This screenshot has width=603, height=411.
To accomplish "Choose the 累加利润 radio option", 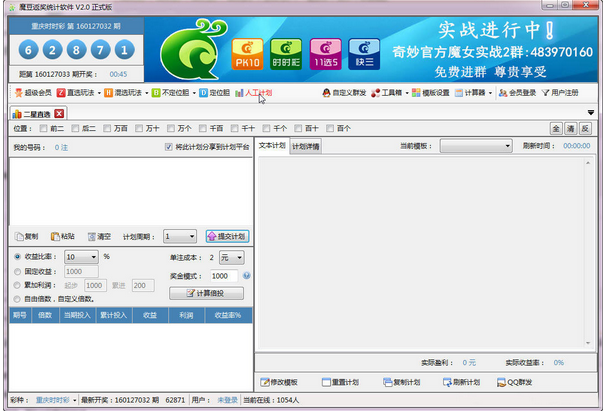I will click(x=18, y=285).
